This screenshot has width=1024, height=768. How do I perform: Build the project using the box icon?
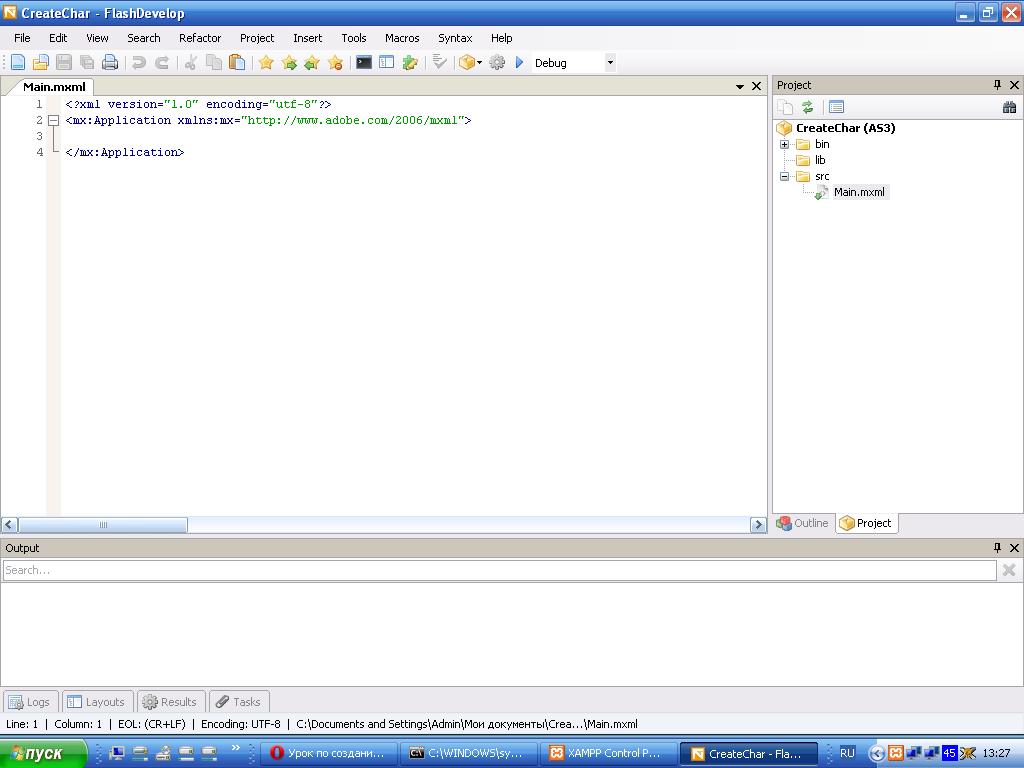click(467, 63)
